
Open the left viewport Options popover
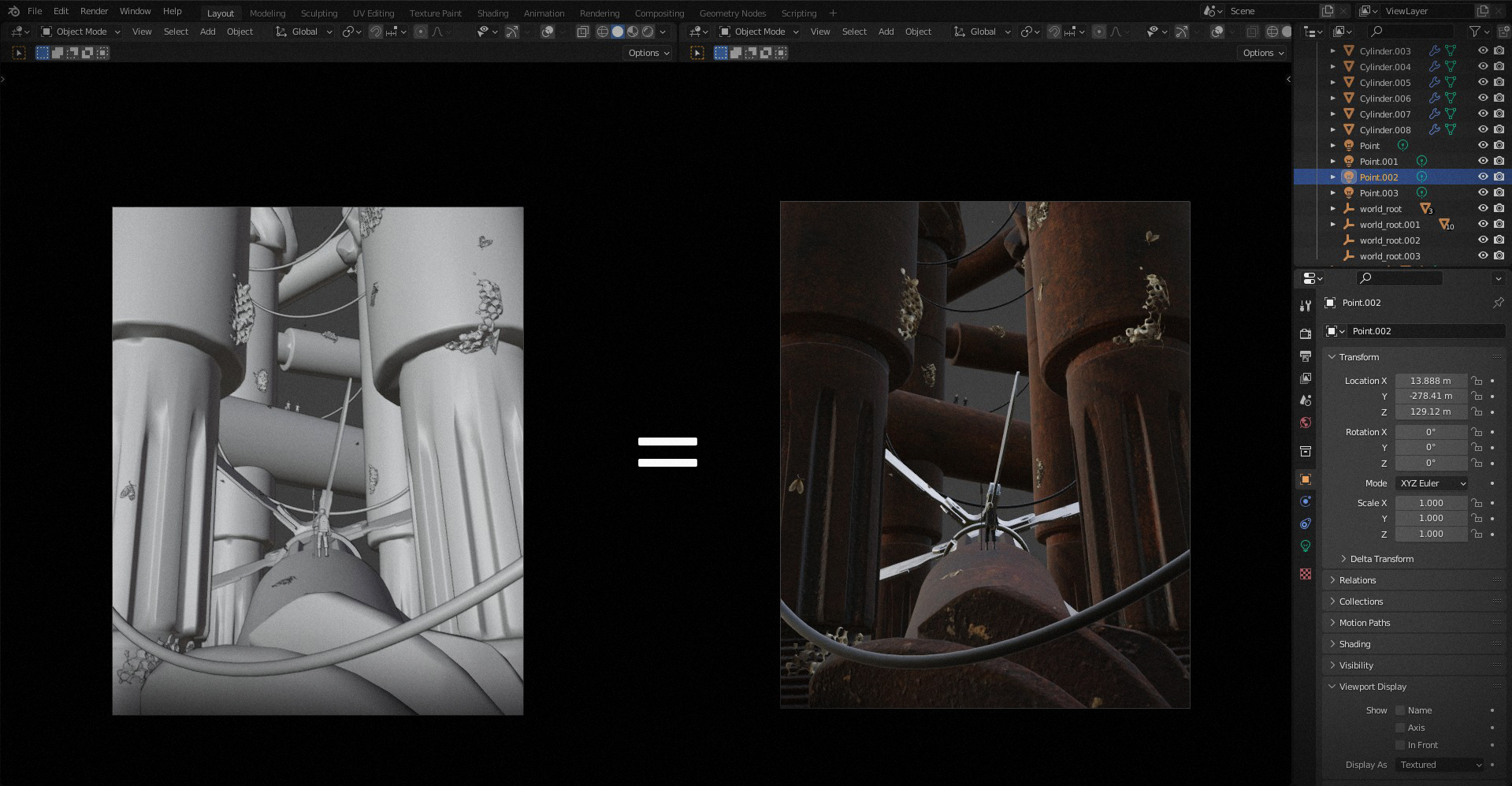pos(648,53)
